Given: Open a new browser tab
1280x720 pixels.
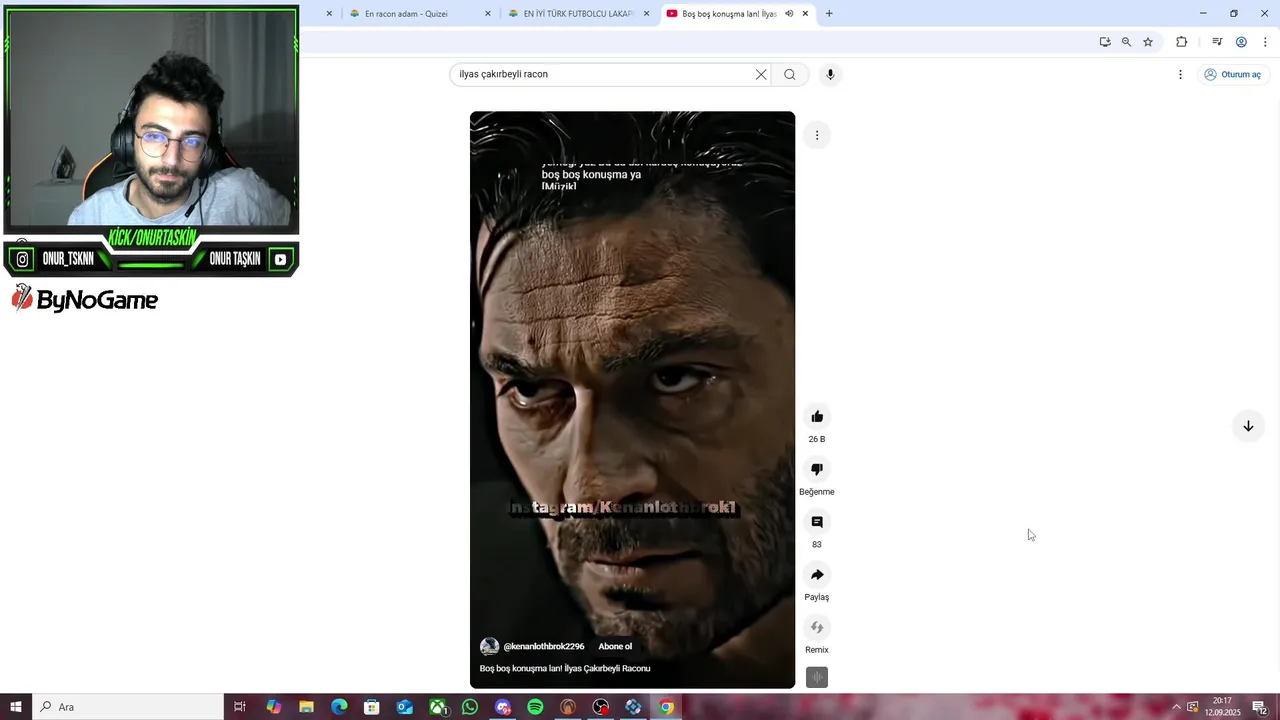Looking at the screenshot, I should (x=829, y=14).
